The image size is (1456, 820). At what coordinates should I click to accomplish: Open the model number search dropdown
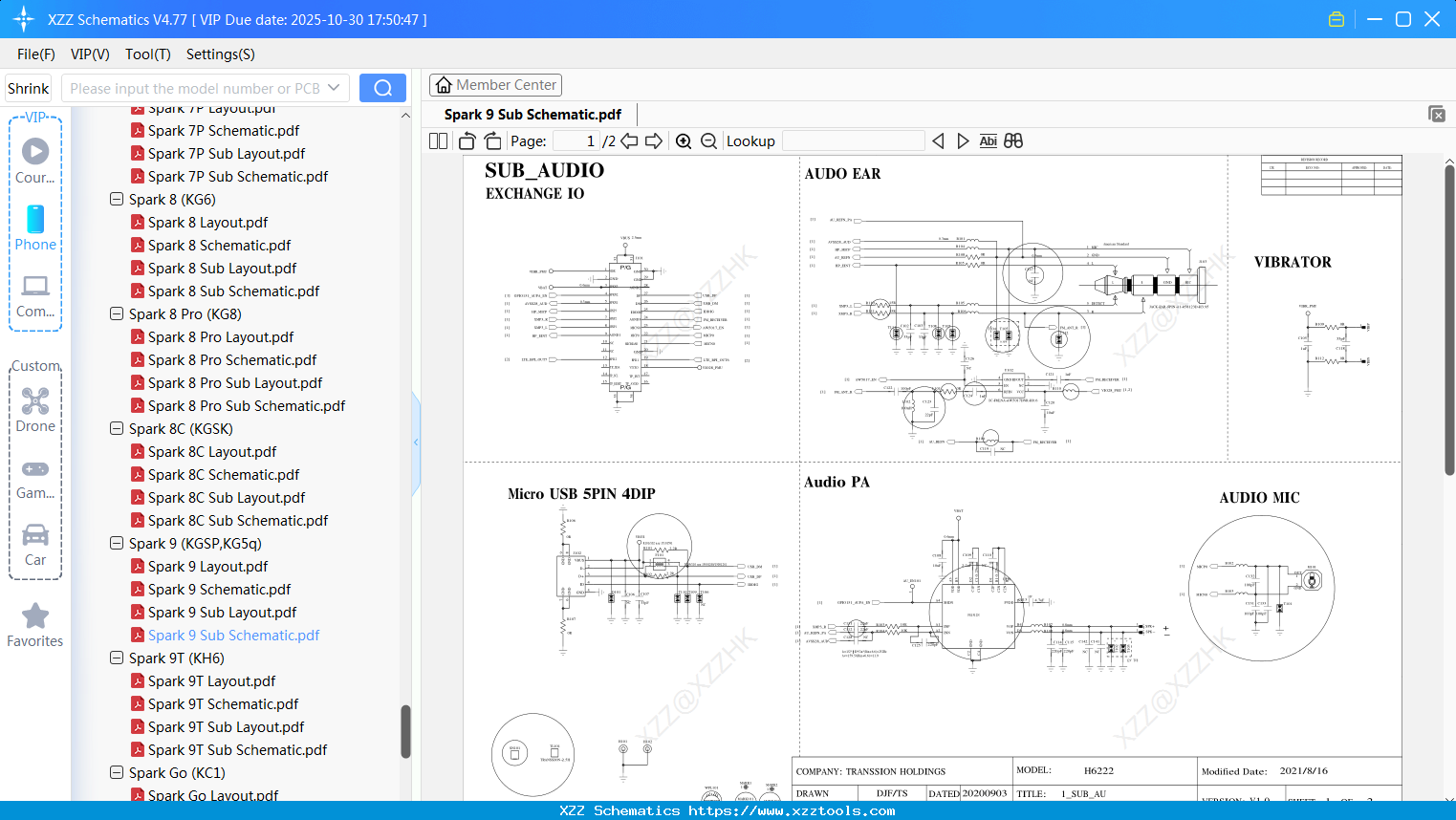click(x=332, y=87)
